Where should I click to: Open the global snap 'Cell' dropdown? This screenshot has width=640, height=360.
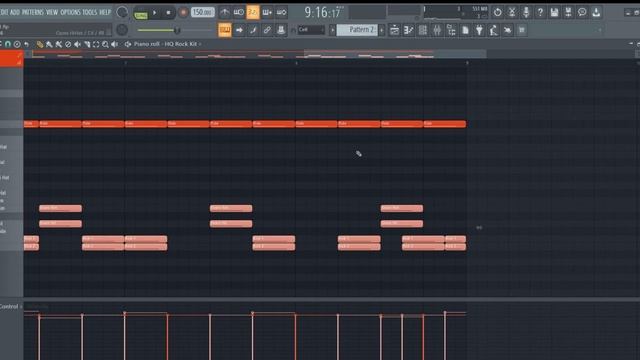[x=312, y=30]
